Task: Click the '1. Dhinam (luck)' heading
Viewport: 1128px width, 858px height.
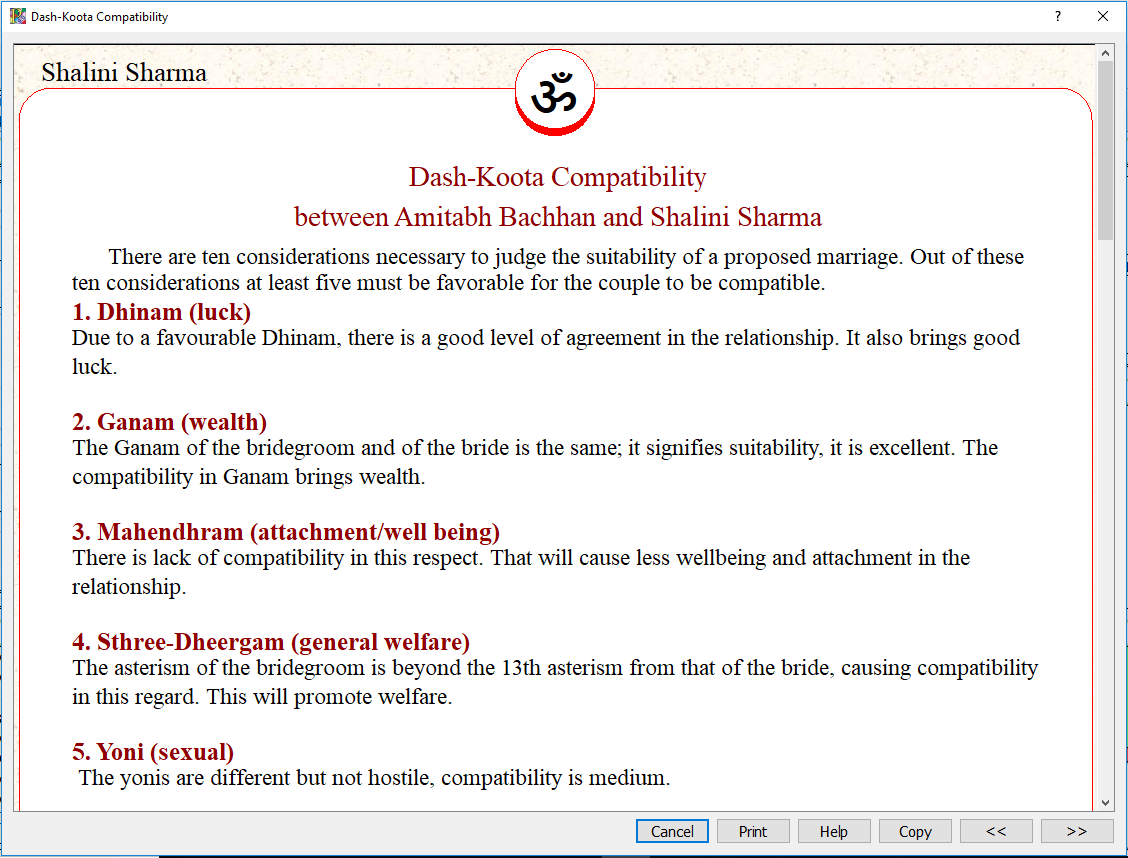Action: [161, 312]
